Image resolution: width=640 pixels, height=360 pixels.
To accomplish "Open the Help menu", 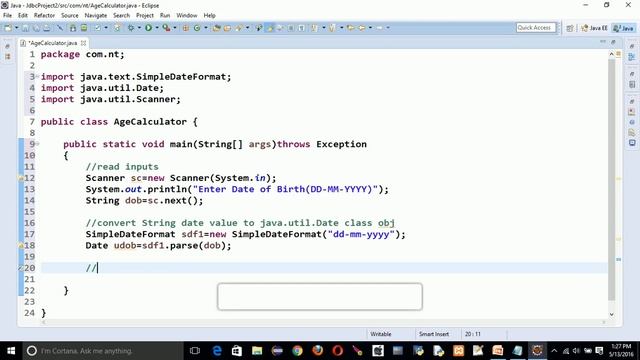I will point(209,16).
